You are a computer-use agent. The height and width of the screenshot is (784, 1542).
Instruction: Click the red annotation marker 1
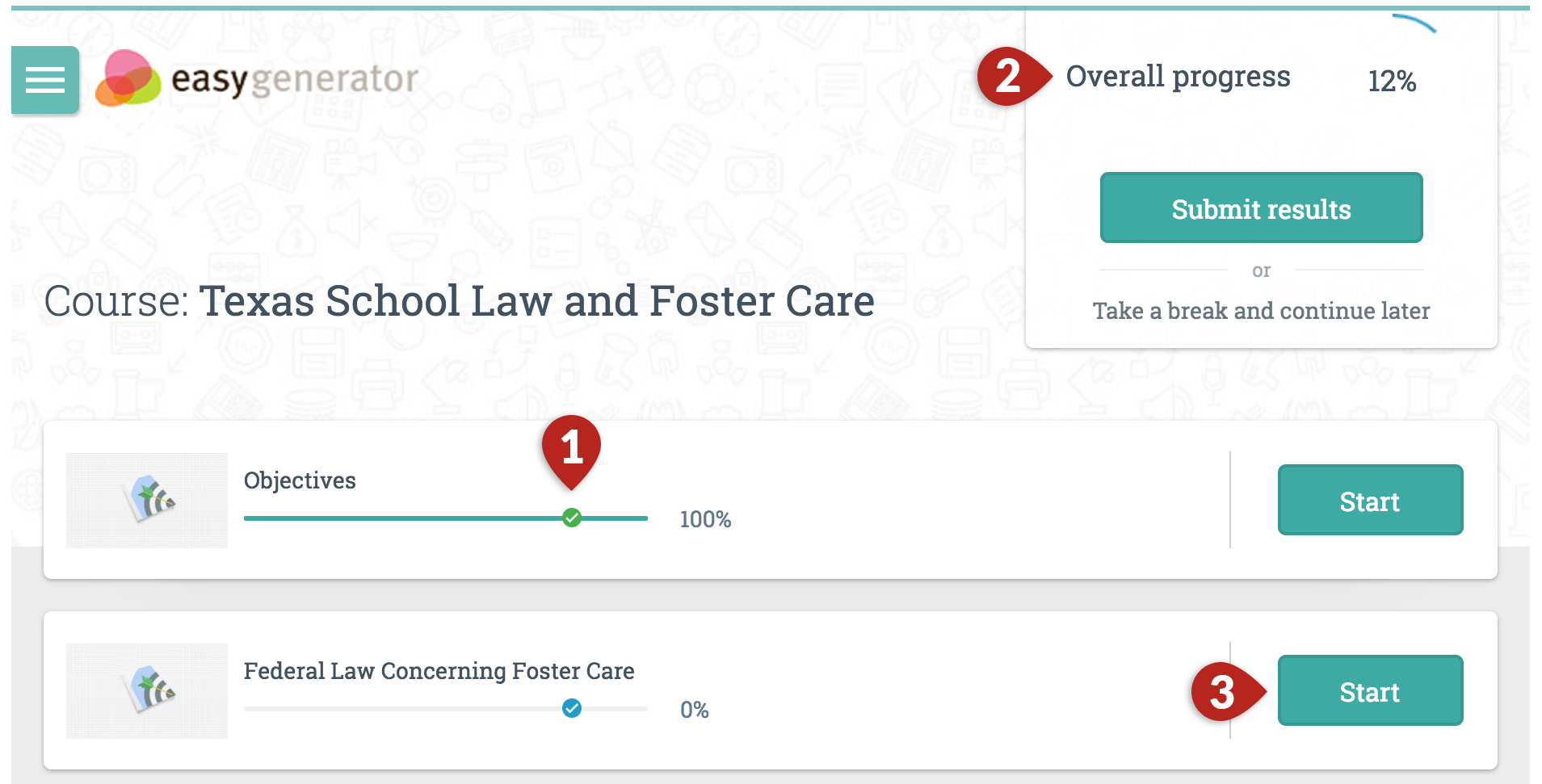pyautogui.click(x=572, y=451)
